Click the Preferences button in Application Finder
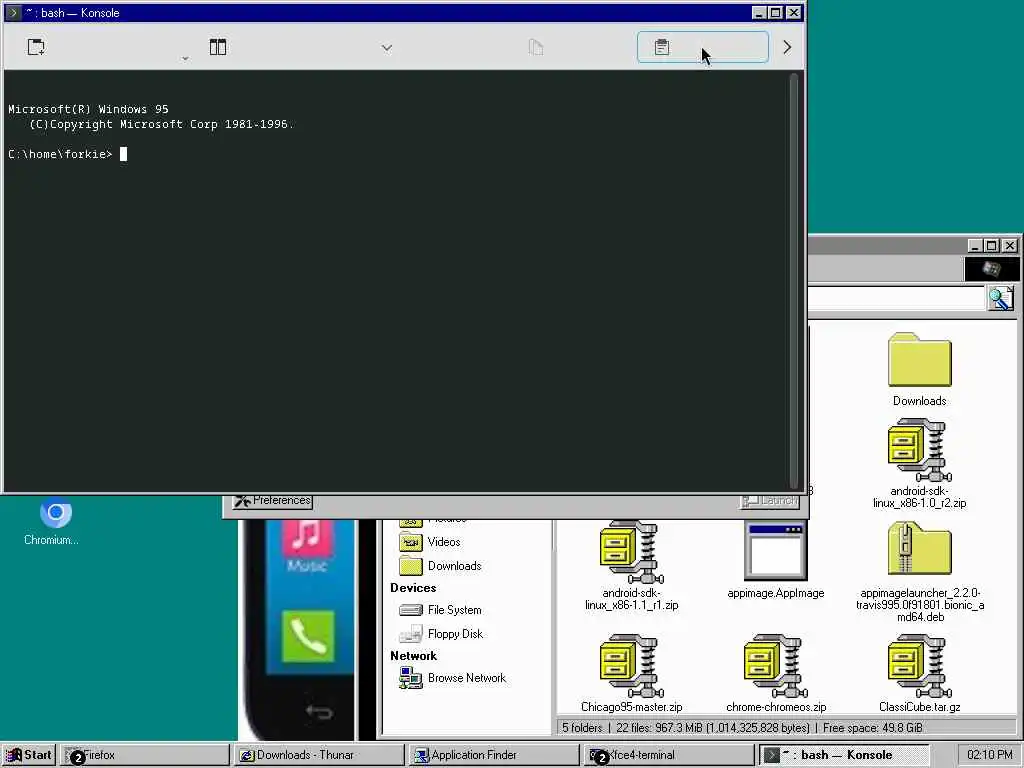Screen dimensions: 1024x768 pyautogui.click(x=272, y=501)
